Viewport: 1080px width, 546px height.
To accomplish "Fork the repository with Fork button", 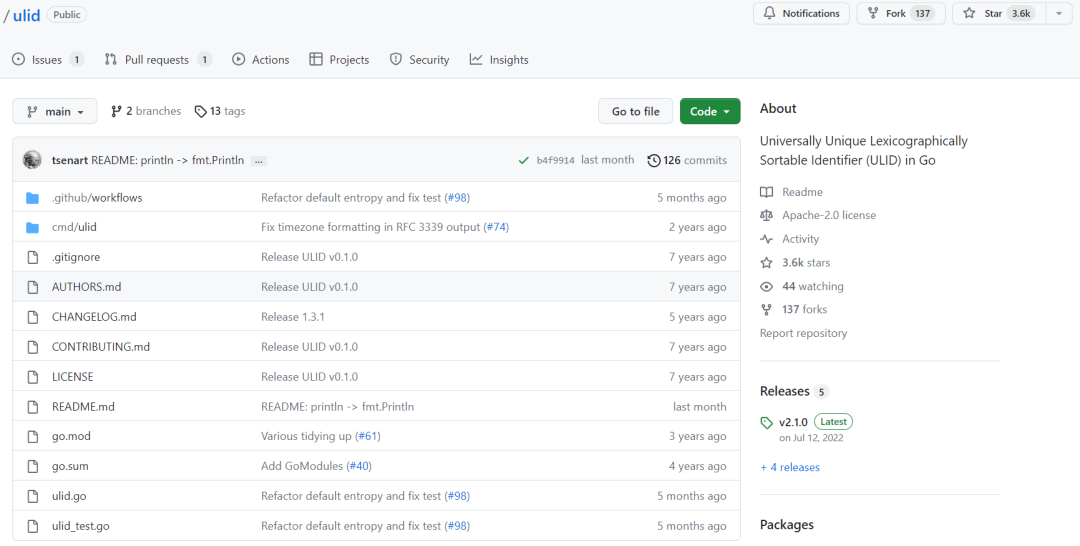I will [901, 14].
